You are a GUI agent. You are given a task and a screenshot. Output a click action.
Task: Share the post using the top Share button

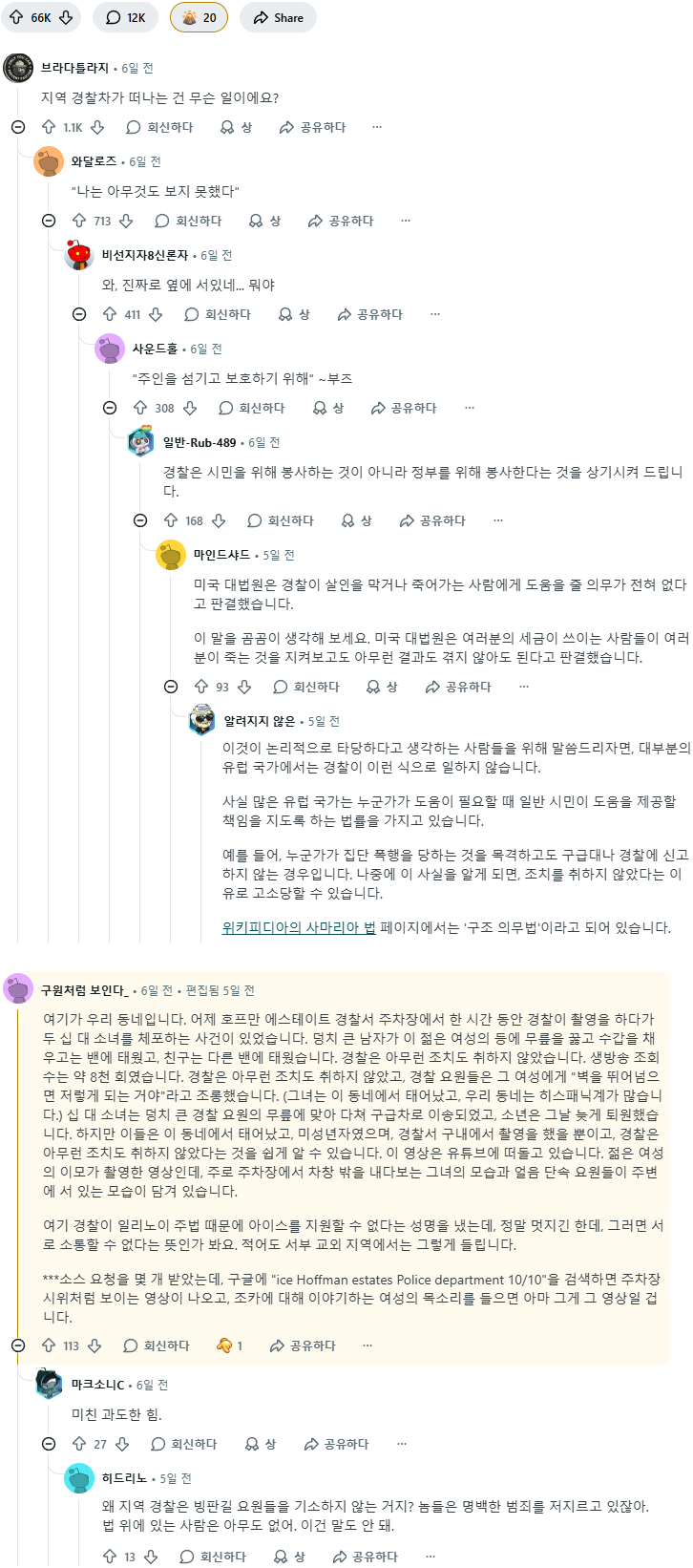[x=278, y=17]
